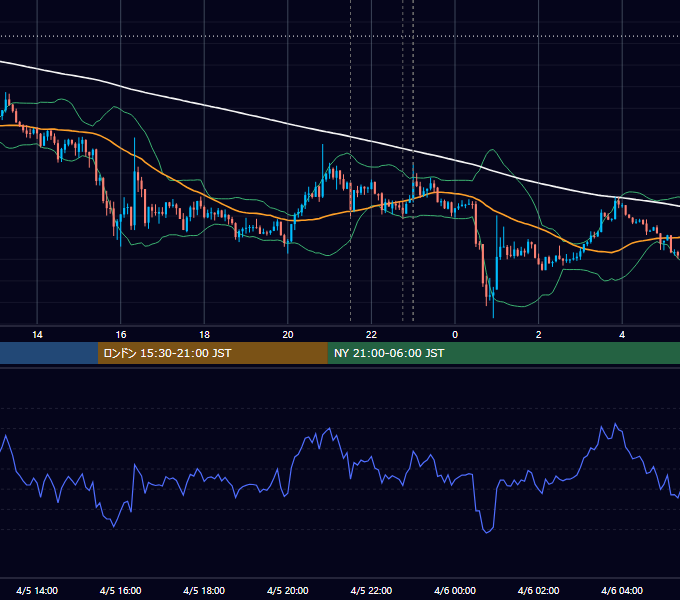Click the NY 21:00-06:00 JST session band
Screen dimensions: 680x600
coord(503,353)
